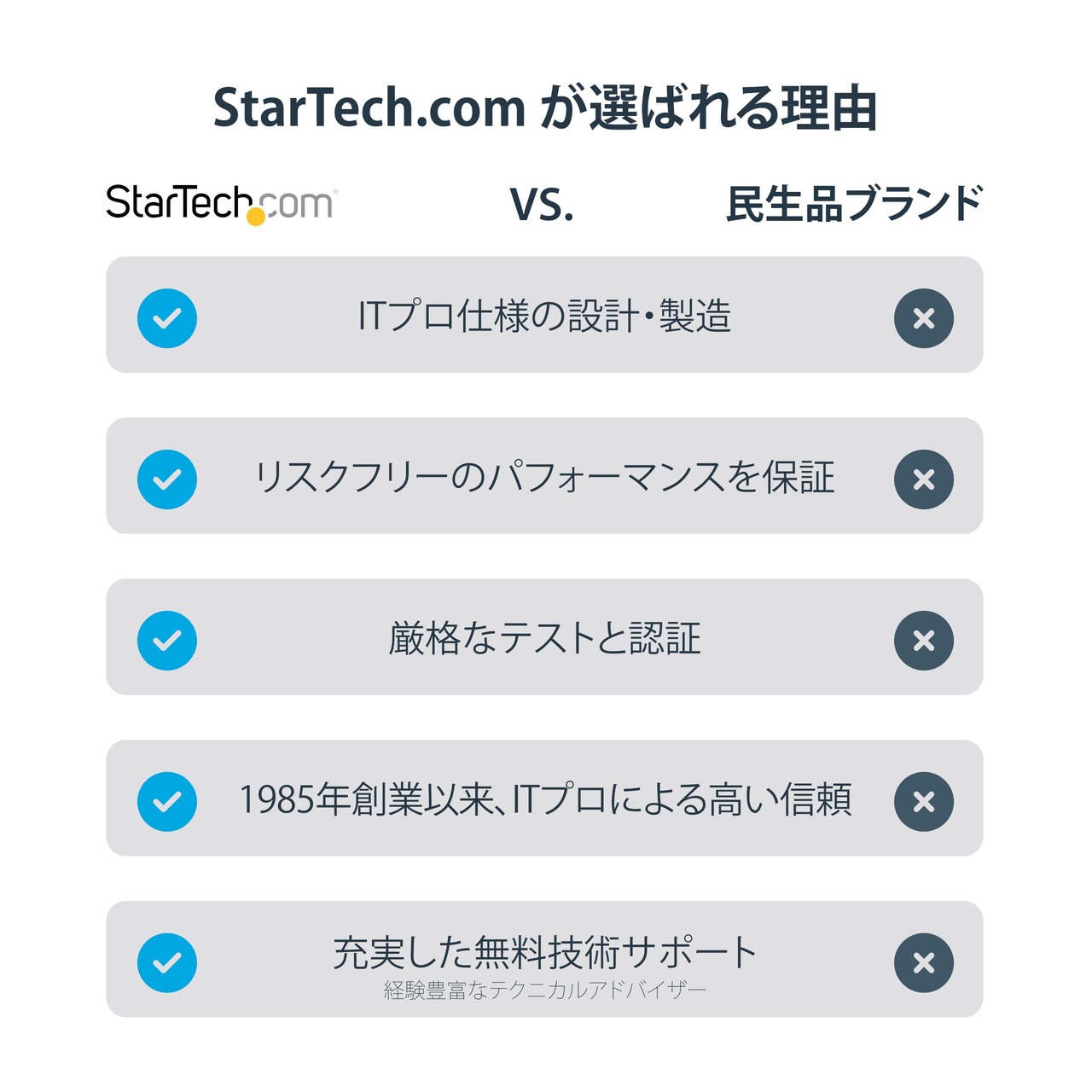Screen dimensions: 1092x1092
Task: Click the StarTech.com logo
Action: pyautogui.click(x=221, y=204)
